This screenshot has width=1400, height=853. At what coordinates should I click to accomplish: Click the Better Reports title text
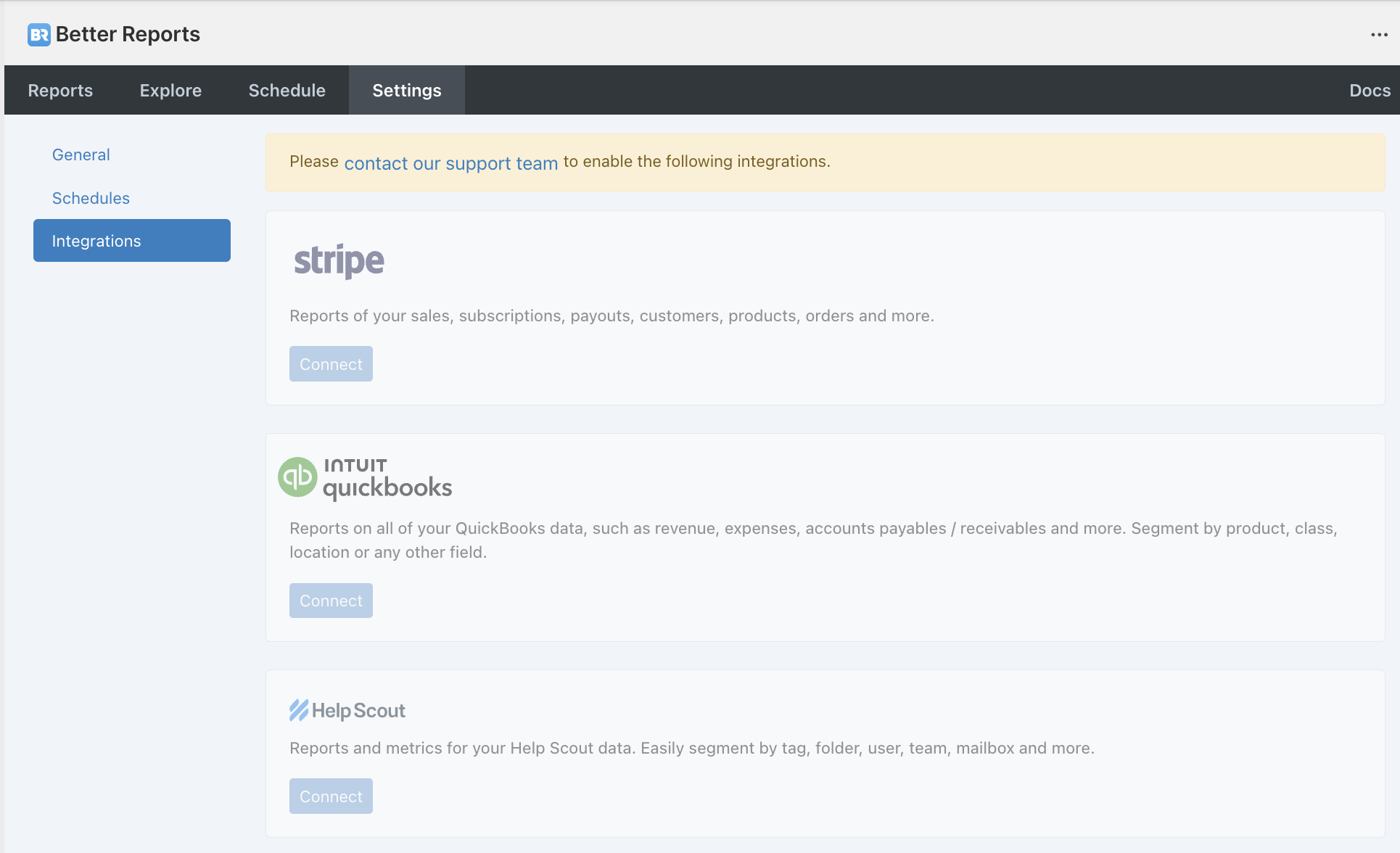point(128,34)
